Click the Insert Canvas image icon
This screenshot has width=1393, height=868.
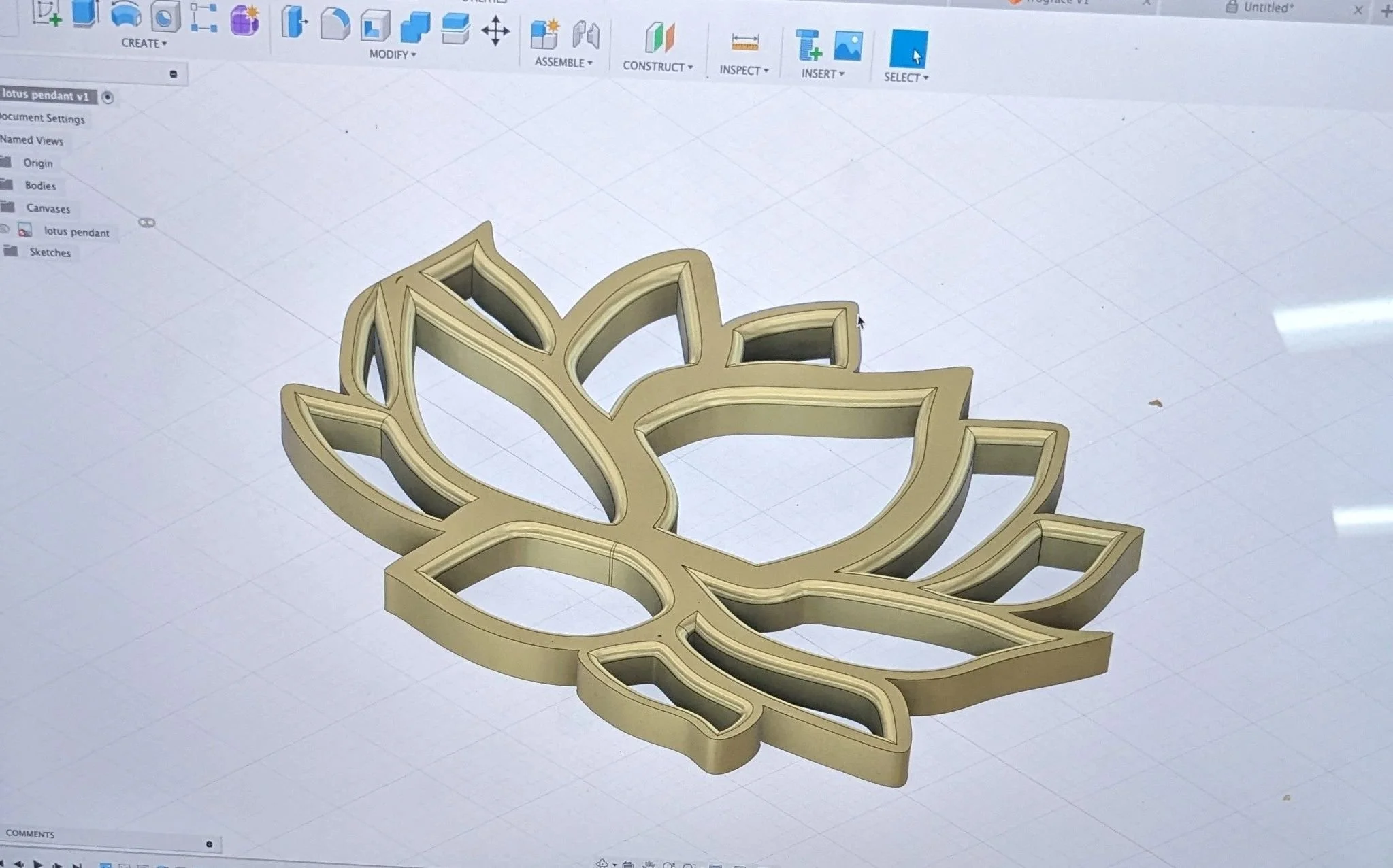[848, 46]
